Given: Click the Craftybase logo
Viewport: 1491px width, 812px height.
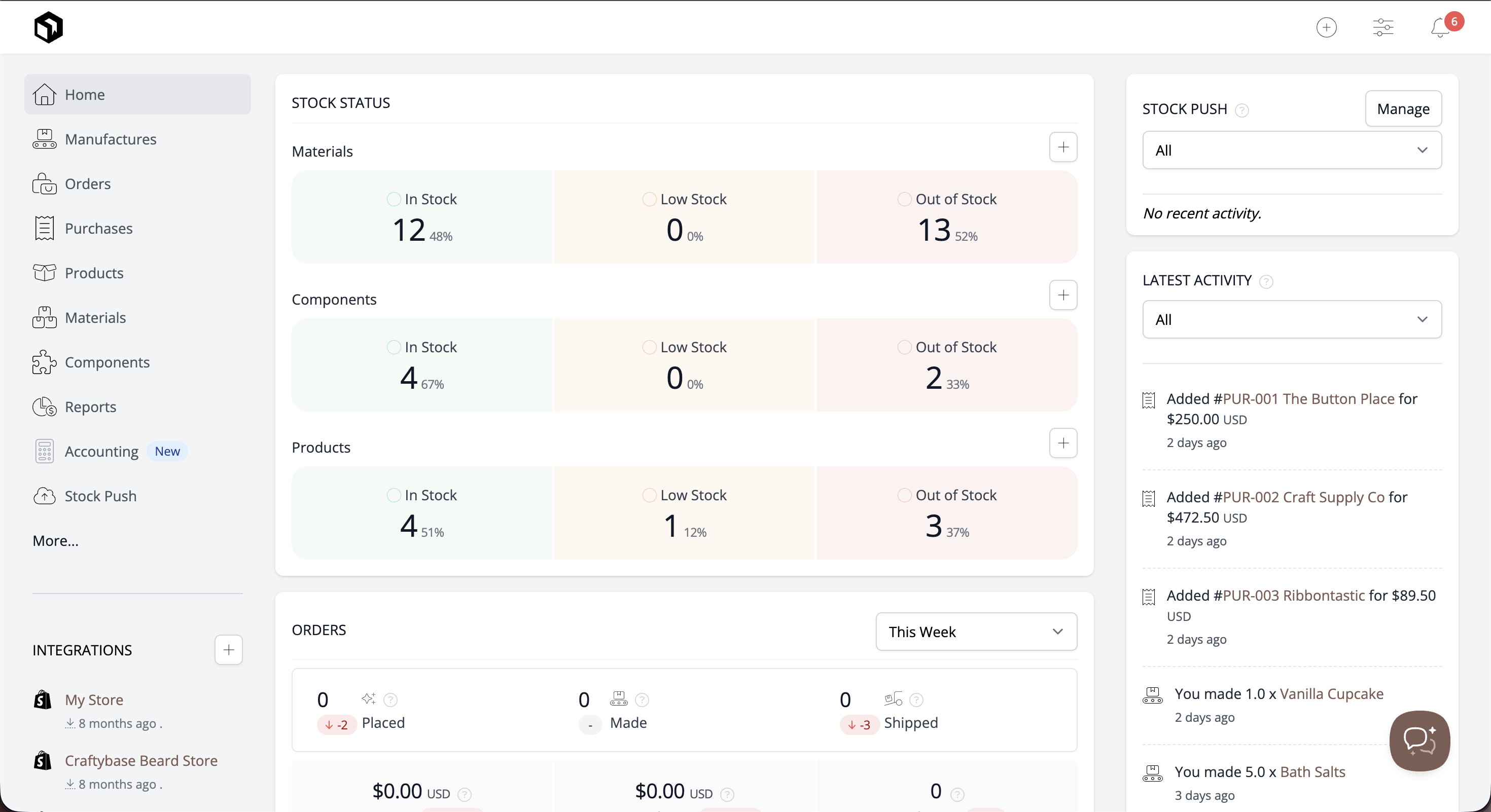Looking at the screenshot, I should point(49,27).
